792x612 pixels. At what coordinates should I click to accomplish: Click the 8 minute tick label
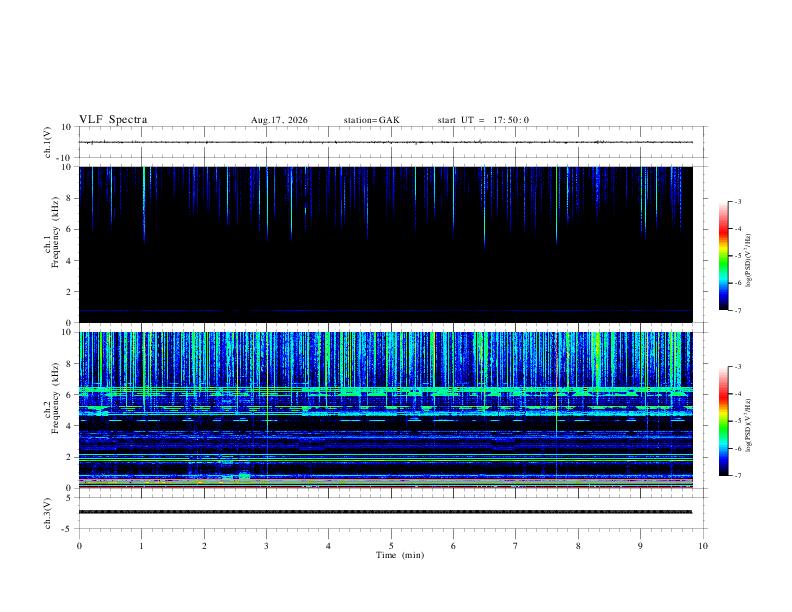click(578, 546)
